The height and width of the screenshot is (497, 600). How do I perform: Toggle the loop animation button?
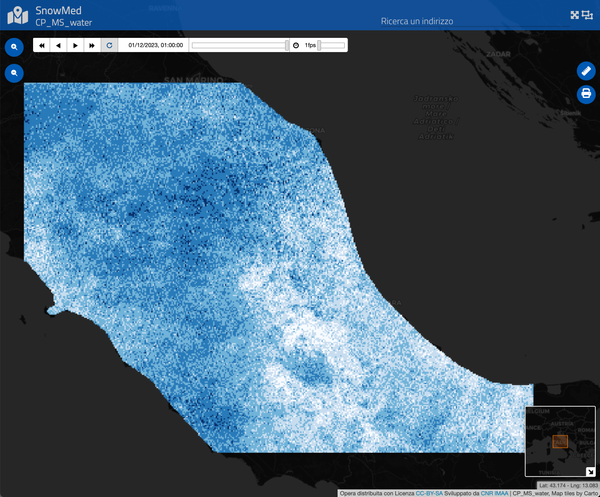(x=109, y=45)
